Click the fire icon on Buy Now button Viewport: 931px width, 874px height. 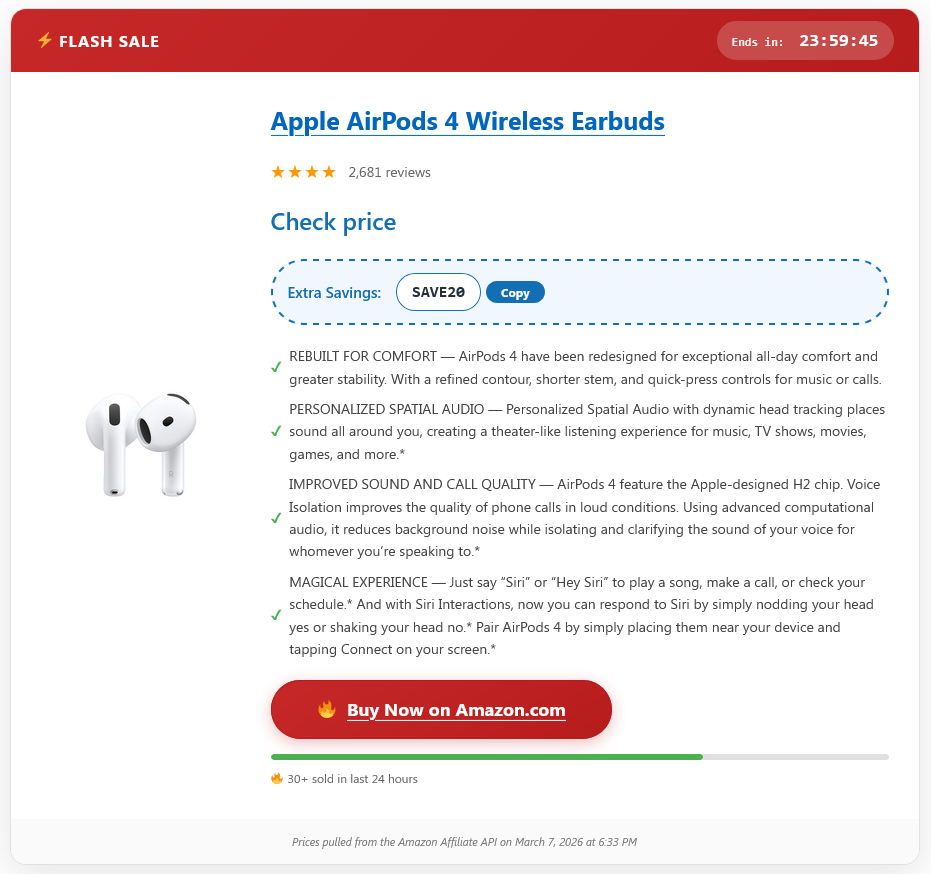pyautogui.click(x=327, y=710)
